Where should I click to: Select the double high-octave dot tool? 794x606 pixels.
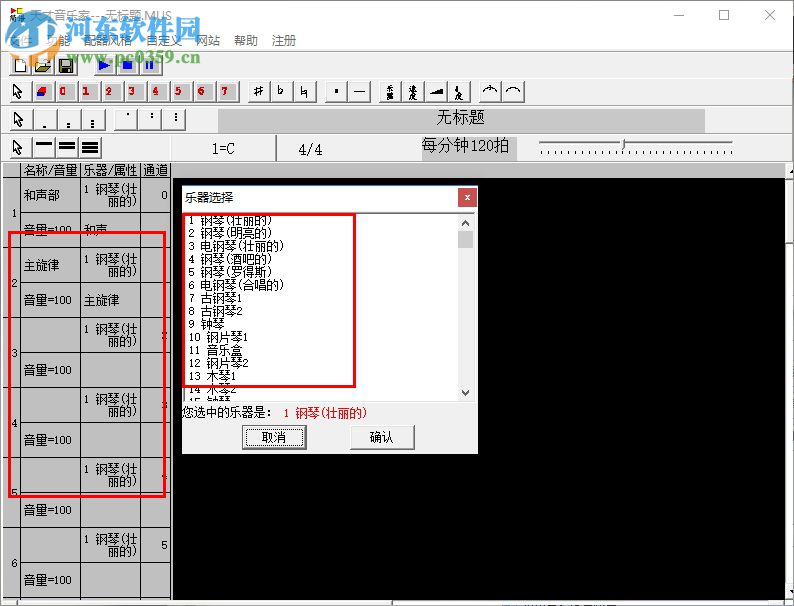(x=151, y=120)
